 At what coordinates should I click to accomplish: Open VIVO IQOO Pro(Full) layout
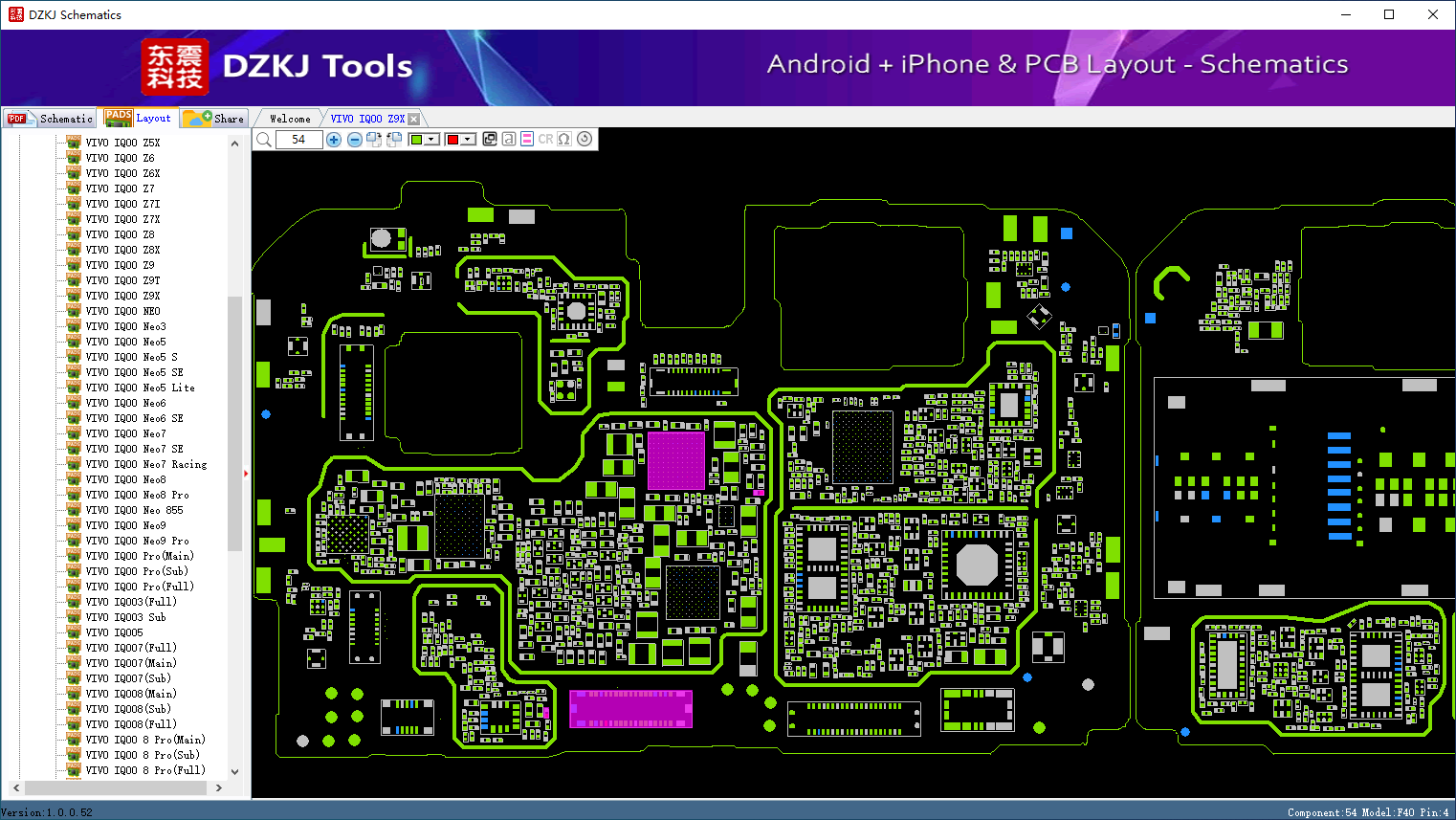tap(140, 587)
